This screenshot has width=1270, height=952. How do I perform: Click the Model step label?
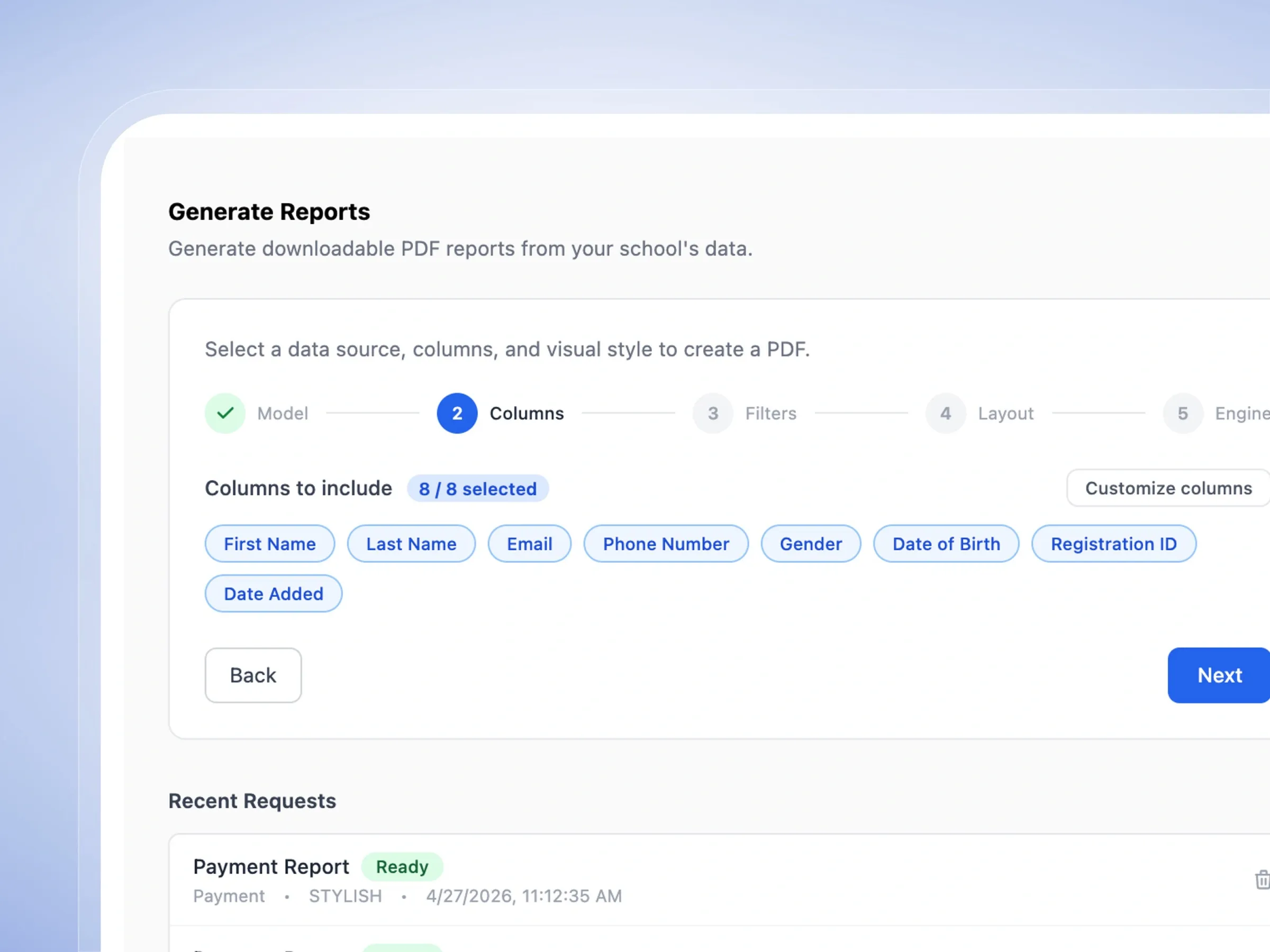coord(283,413)
